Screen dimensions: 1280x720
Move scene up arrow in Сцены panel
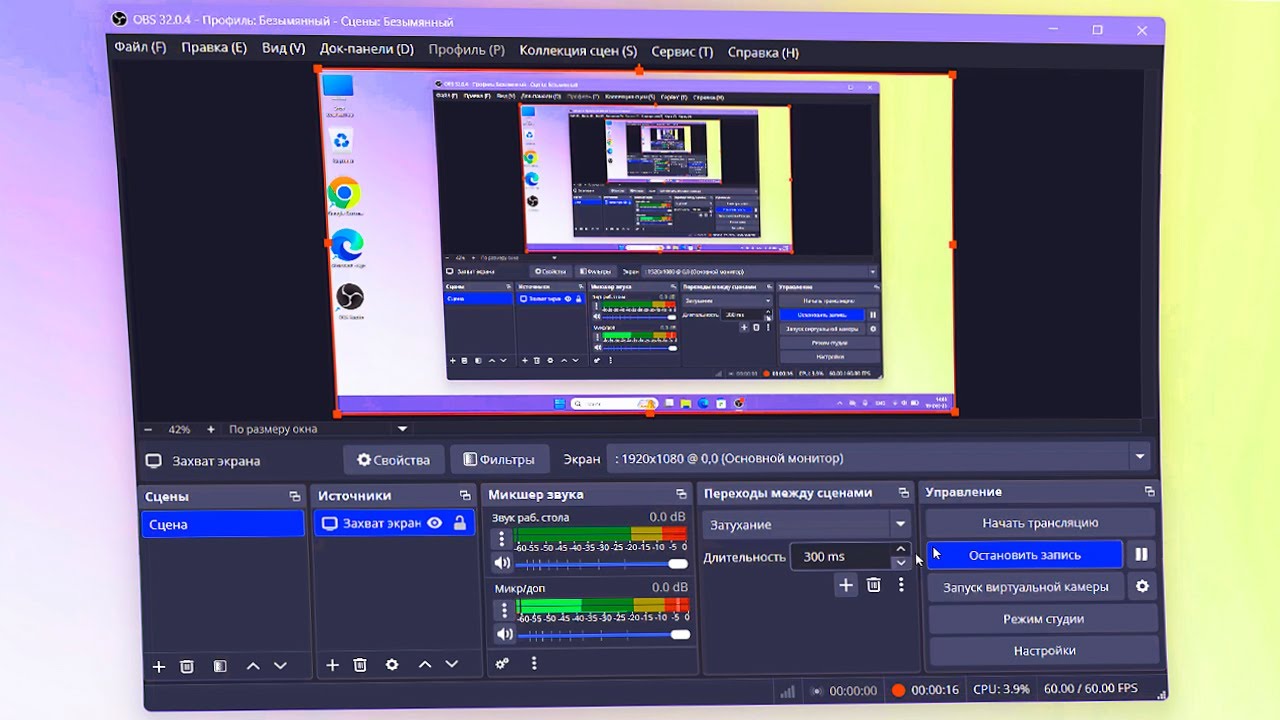coord(253,666)
